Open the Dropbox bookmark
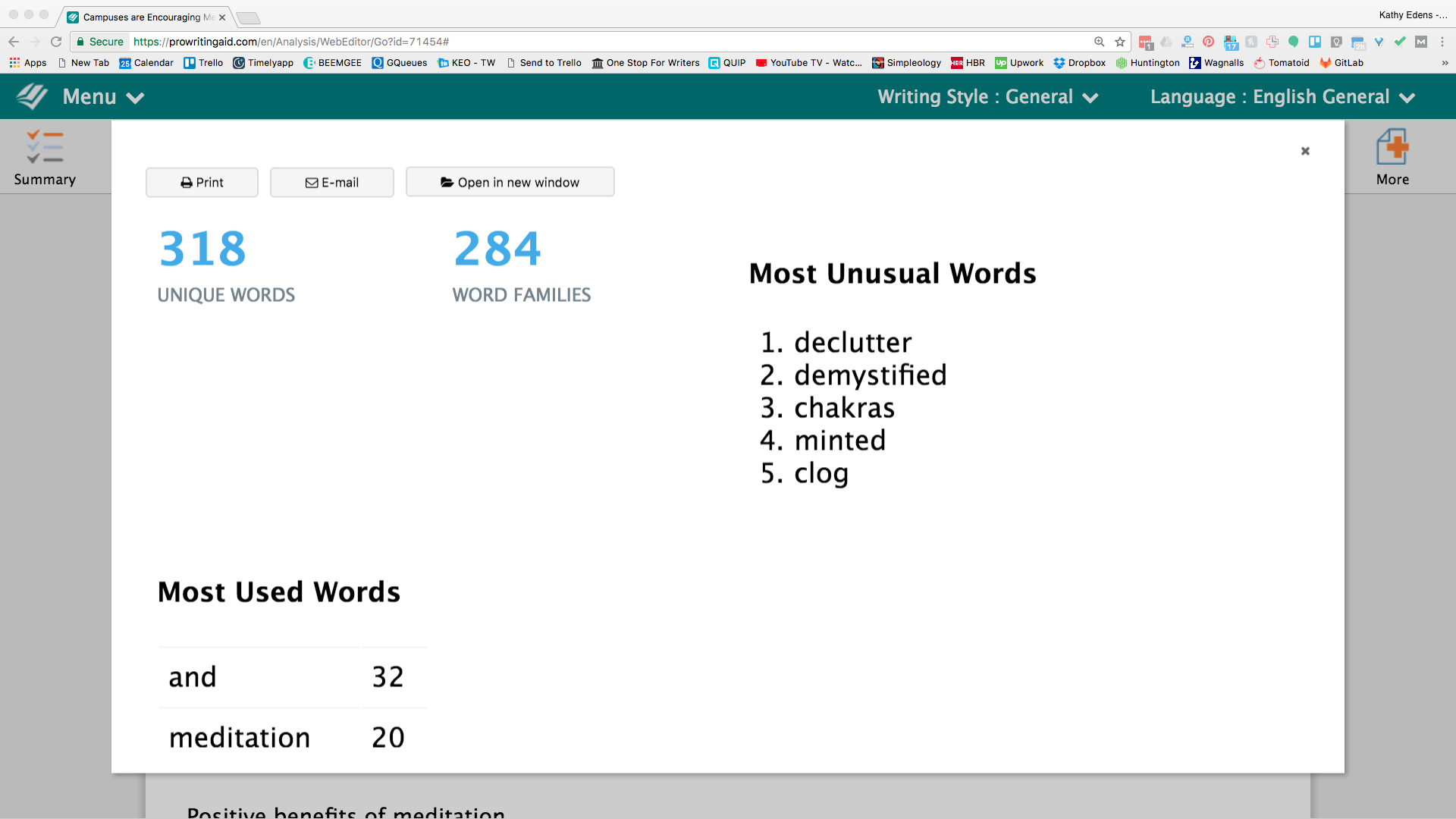 coord(1079,63)
